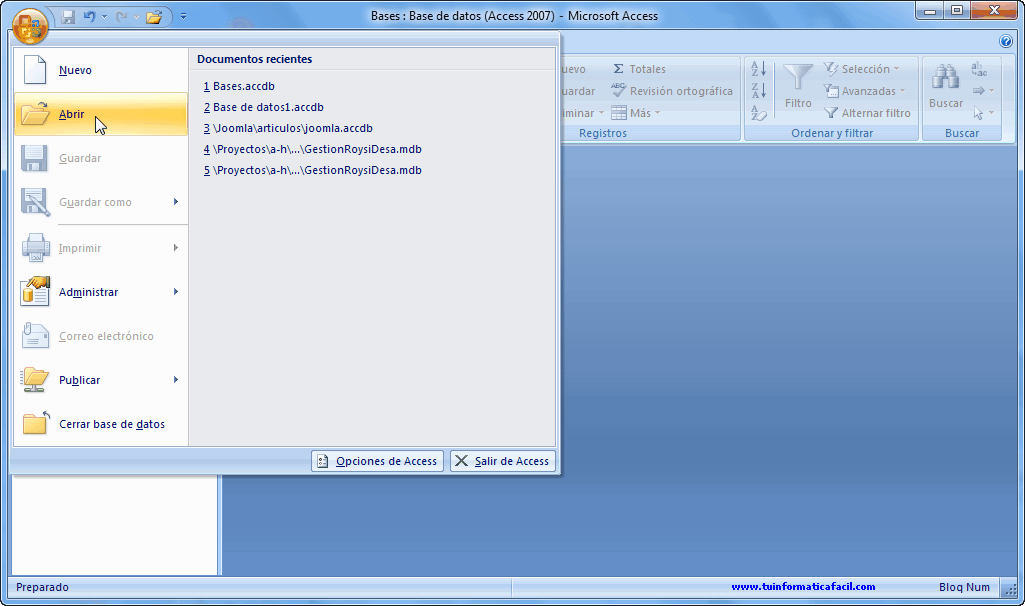Click the Salir de Access button
Screen dimensions: 1025x606
point(503,461)
